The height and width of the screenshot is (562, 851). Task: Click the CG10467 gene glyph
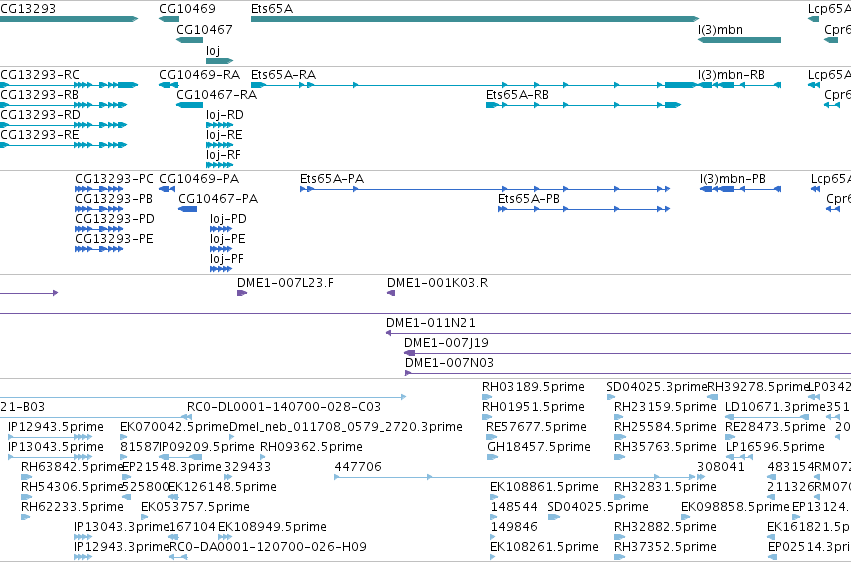[x=189, y=40]
